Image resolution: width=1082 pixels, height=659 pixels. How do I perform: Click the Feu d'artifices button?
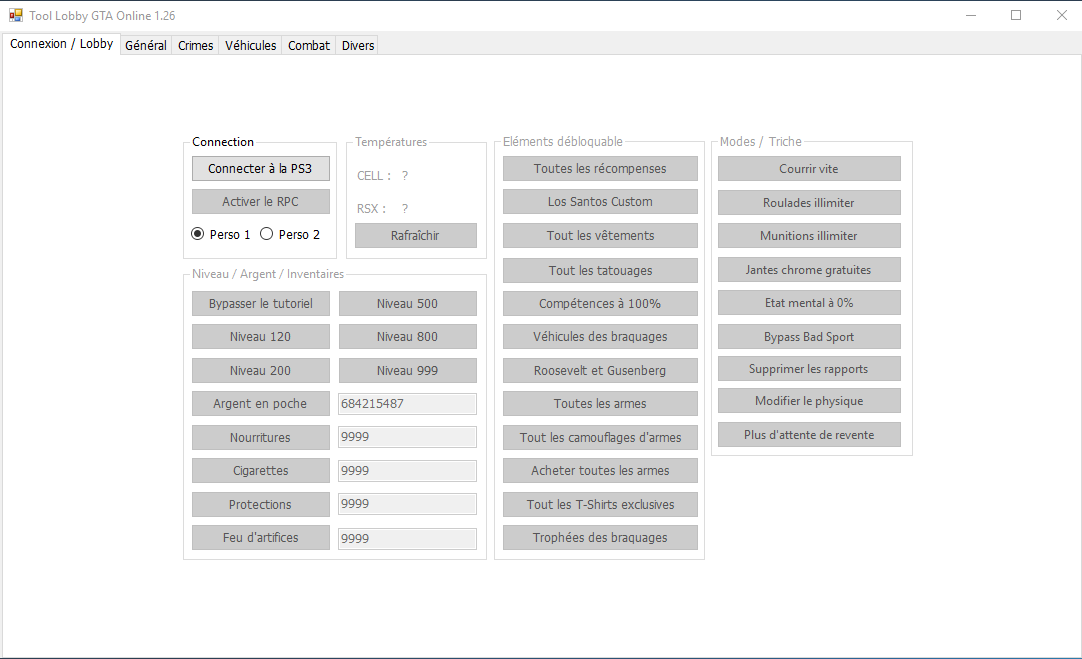[x=260, y=538]
